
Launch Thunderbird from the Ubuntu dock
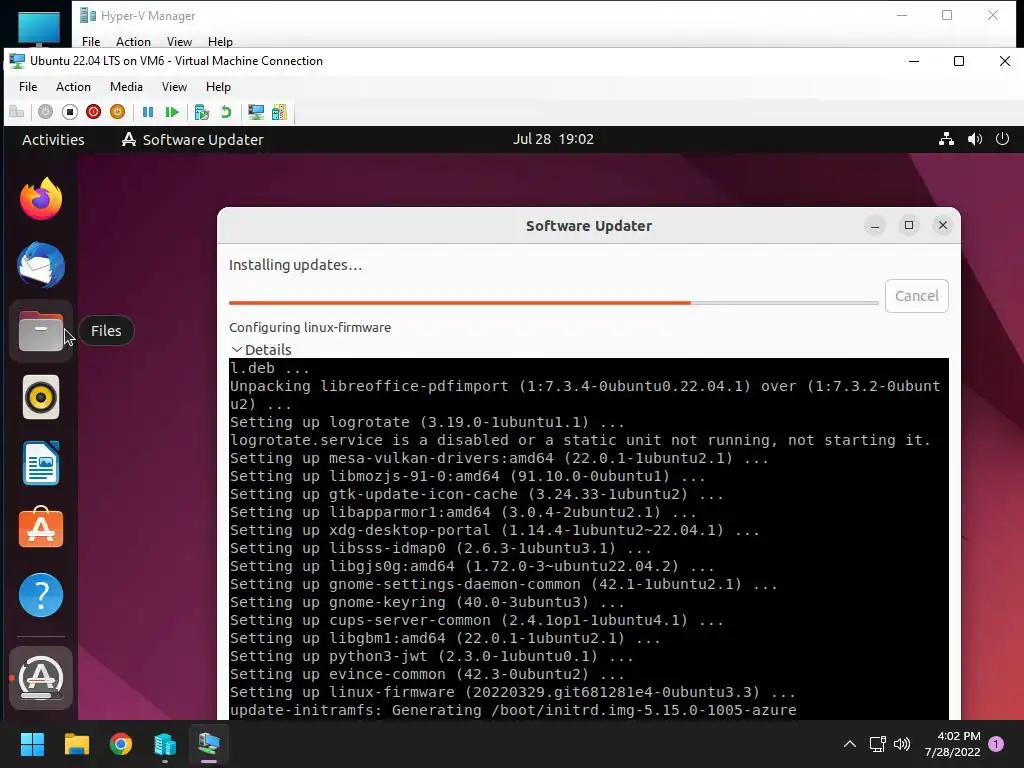click(40, 265)
